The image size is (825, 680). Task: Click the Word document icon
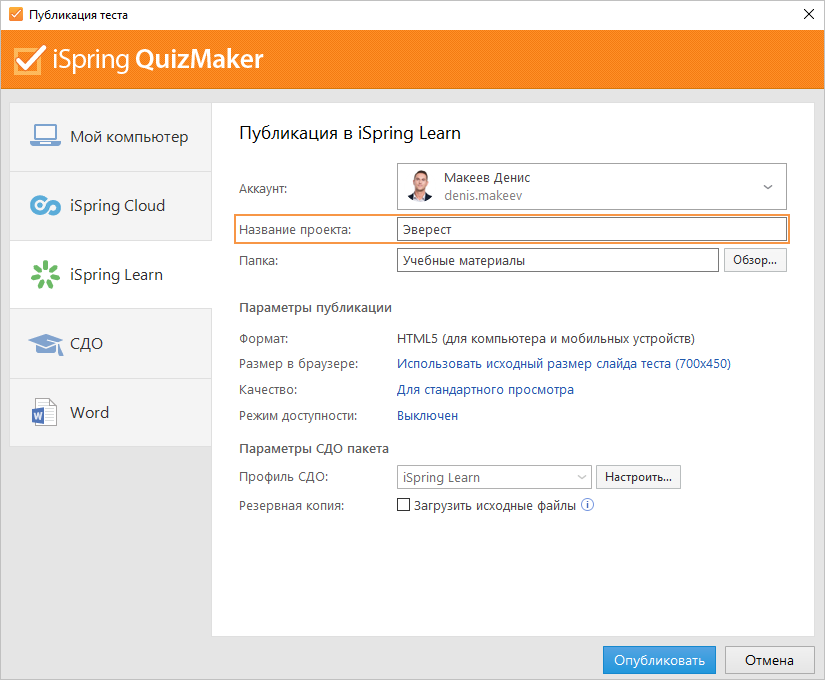44,412
